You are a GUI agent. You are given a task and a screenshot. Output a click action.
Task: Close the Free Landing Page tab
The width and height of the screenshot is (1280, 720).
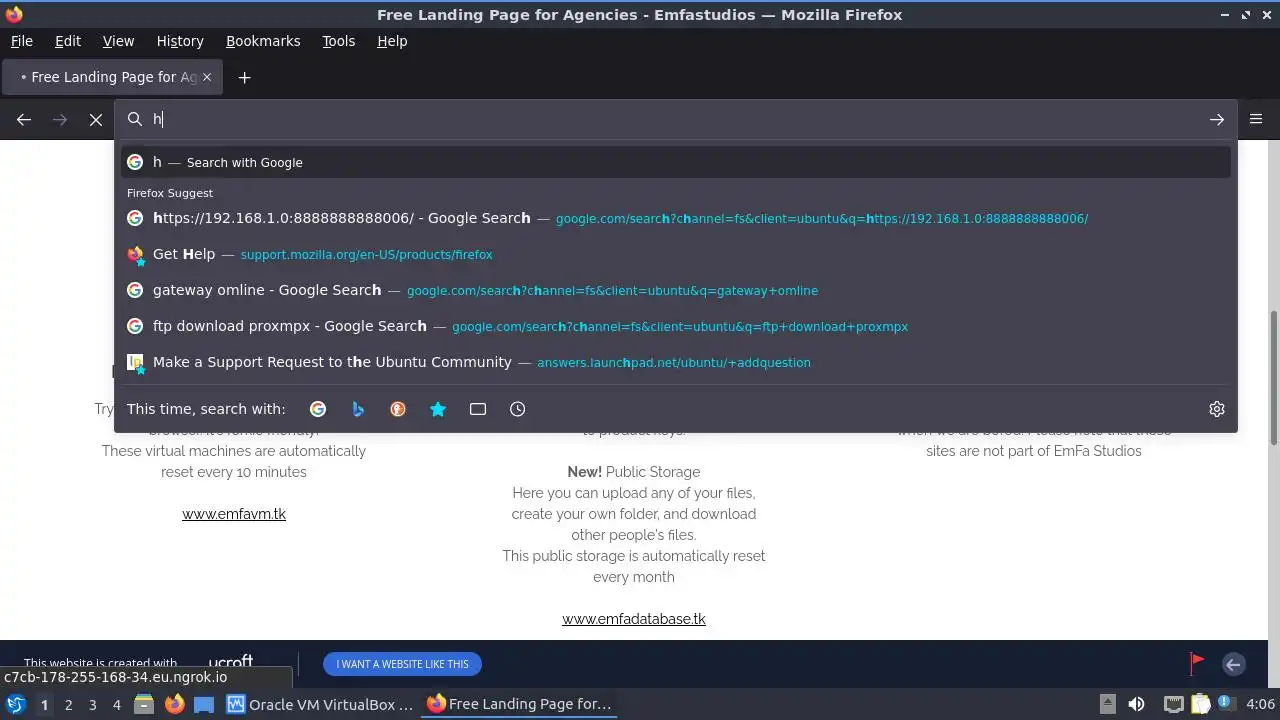(207, 76)
